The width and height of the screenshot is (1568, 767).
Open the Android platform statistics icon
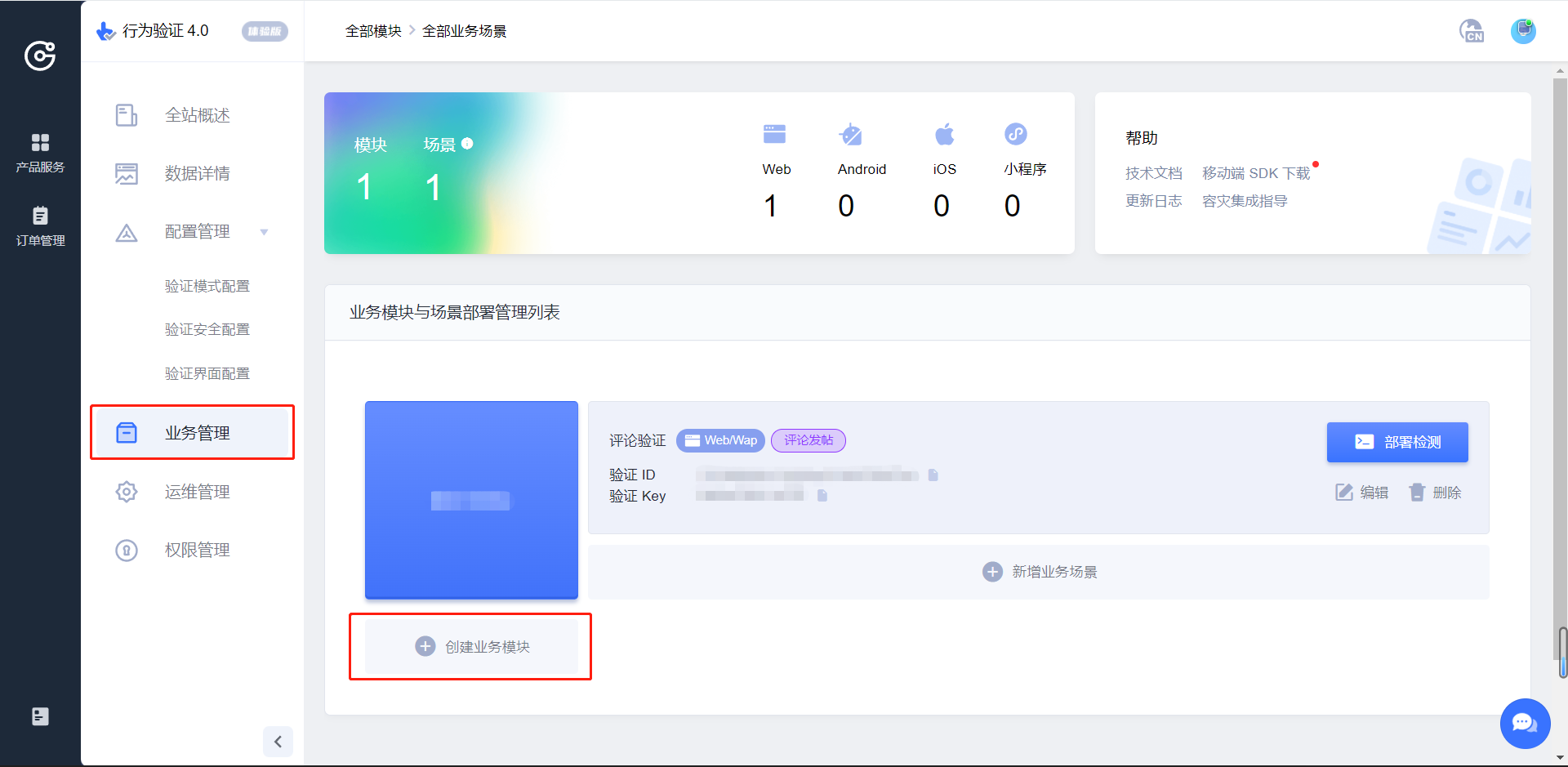point(852,134)
